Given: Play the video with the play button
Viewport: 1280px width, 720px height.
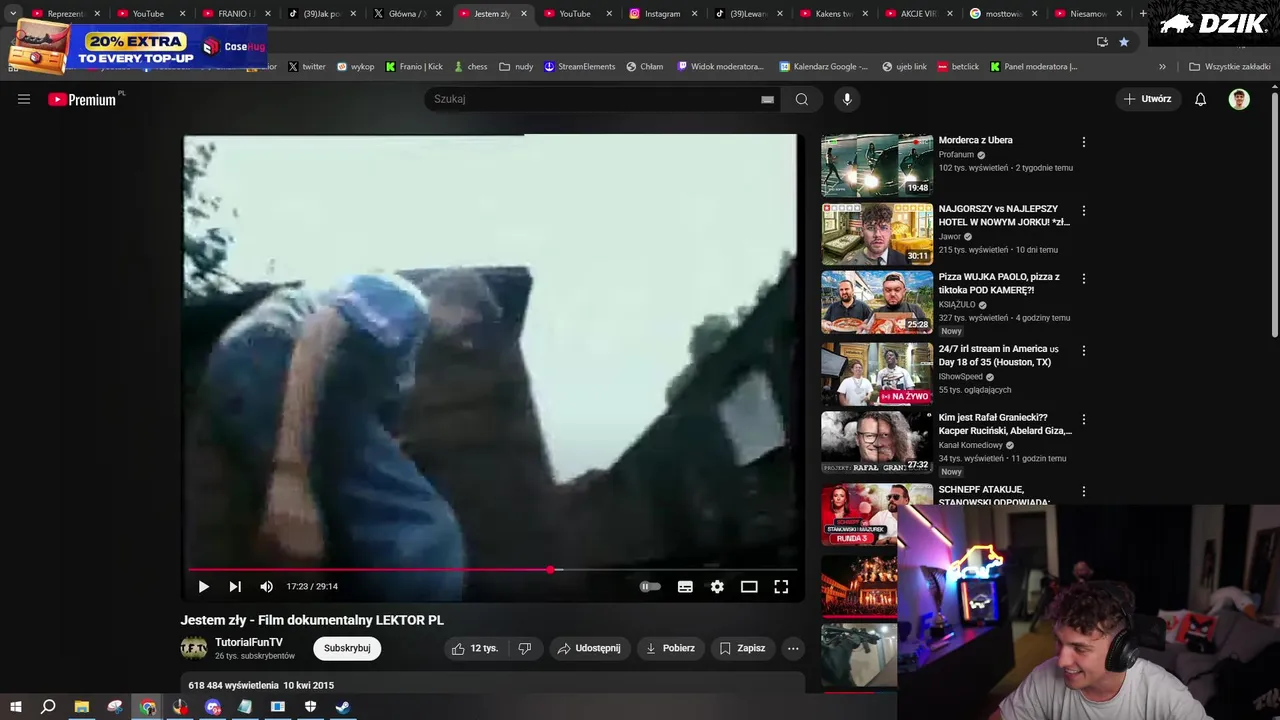Looking at the screenshot, I should 203,587.
